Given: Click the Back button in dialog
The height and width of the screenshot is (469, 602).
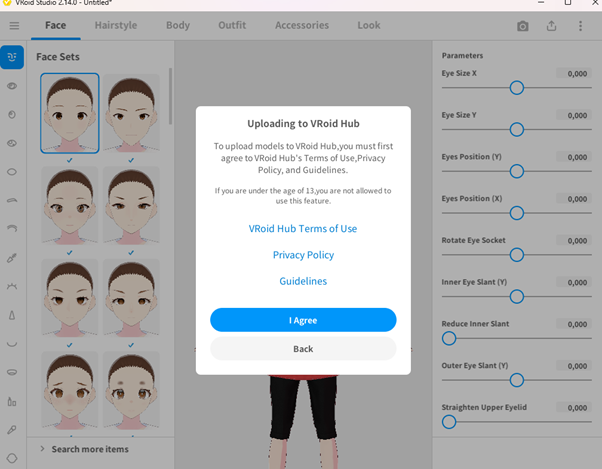Looking at the screenshot, I should [303, 349].
